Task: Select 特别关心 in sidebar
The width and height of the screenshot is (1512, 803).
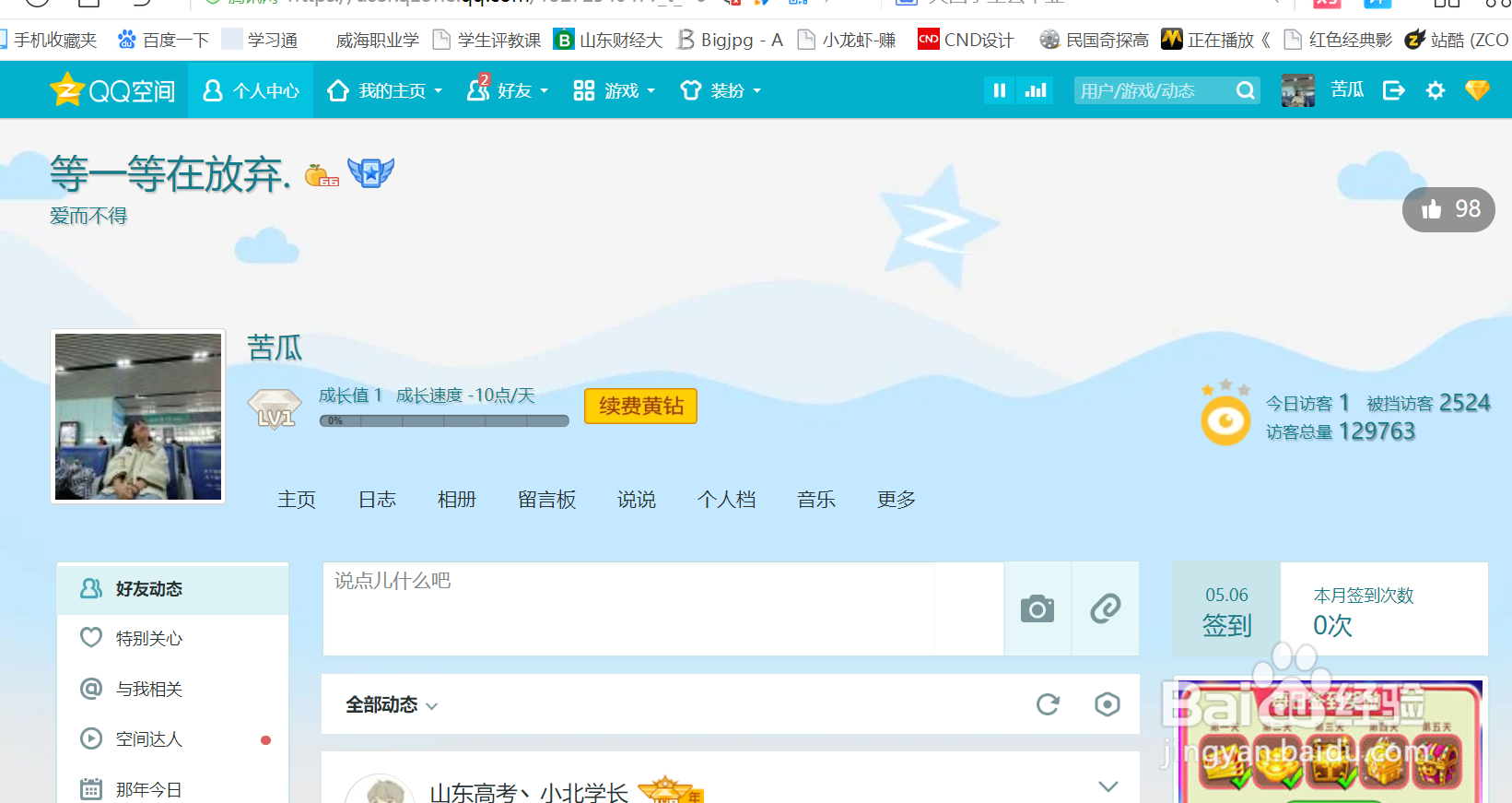Action: (173, 638)
